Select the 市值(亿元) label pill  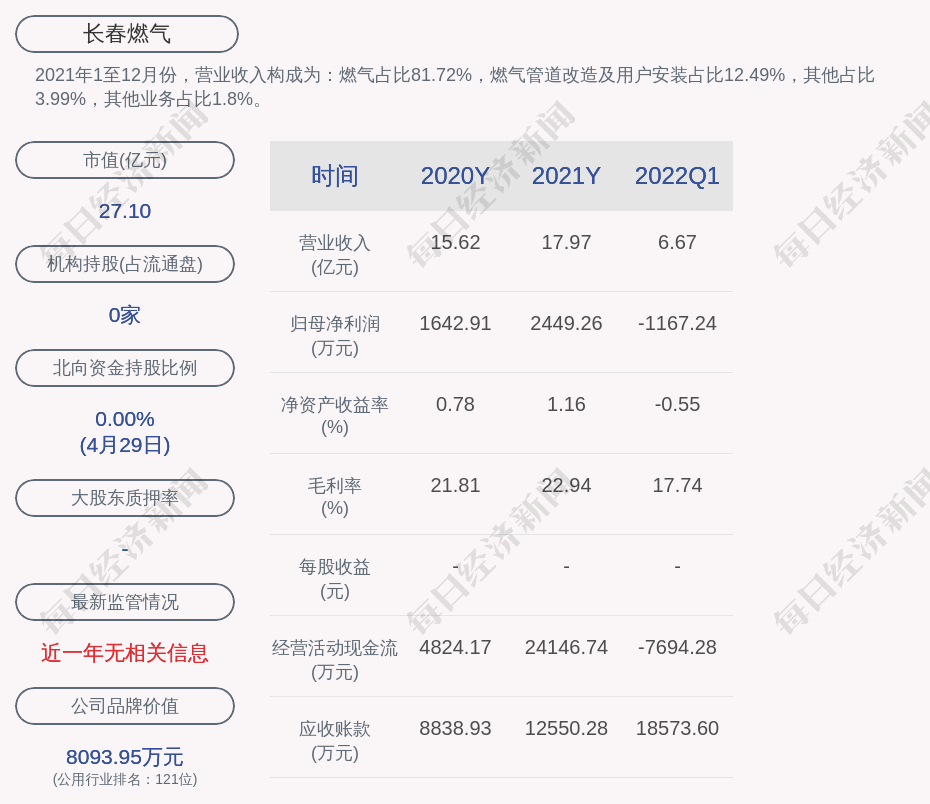click(125, 160)
